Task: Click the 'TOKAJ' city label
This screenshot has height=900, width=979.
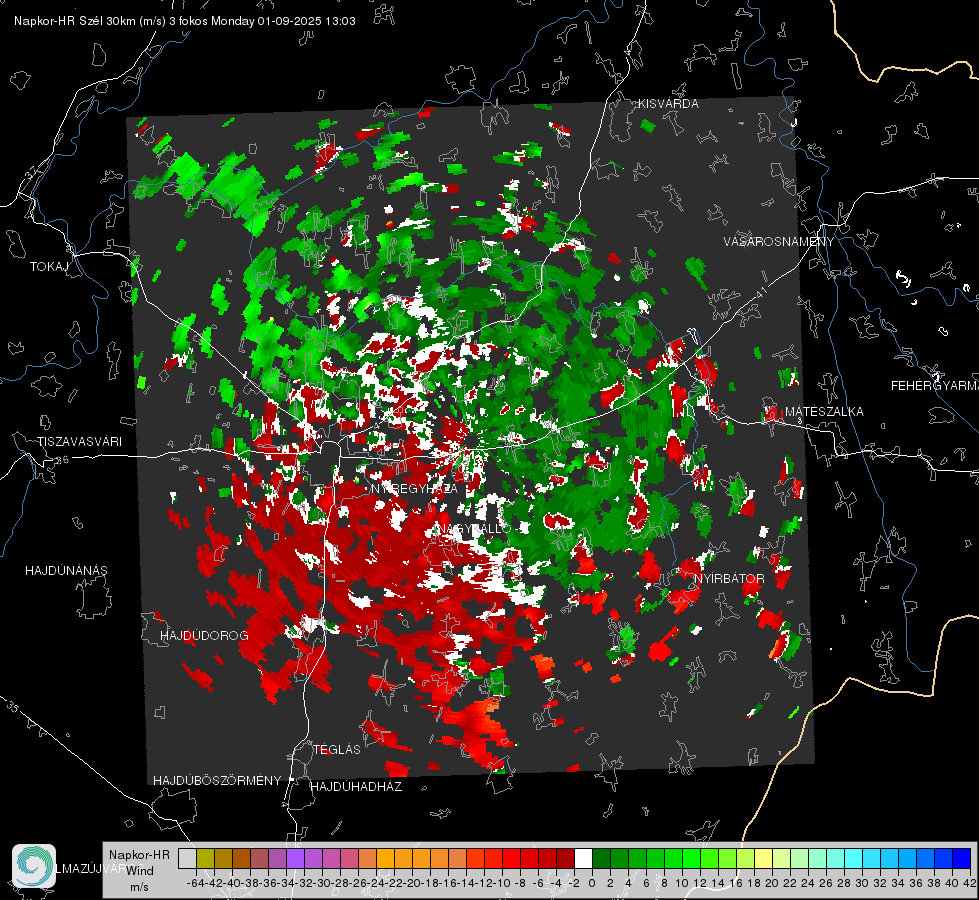Action: click(x=49, y=267)
